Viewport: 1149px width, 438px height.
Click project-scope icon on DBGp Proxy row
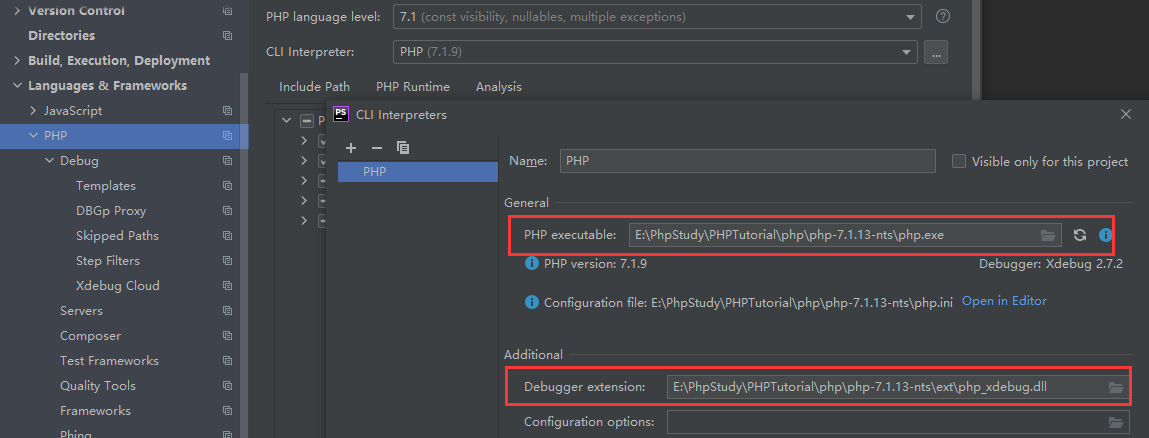tap(228, 211)
